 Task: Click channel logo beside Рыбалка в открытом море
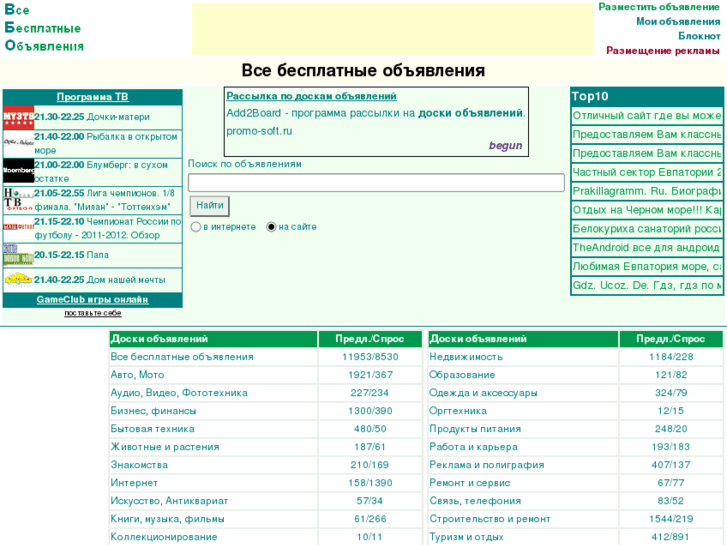(x=19, y=143)
